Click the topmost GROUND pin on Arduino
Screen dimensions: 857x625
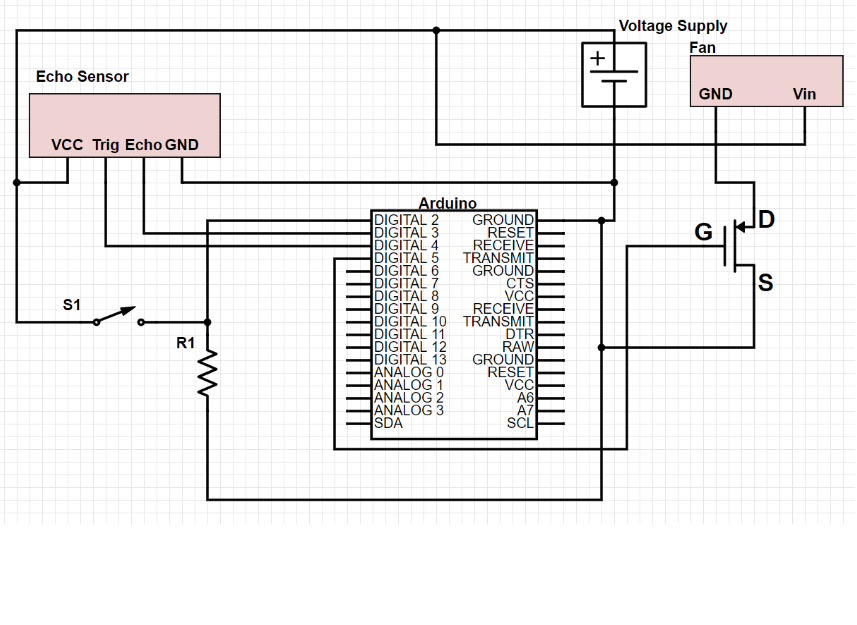pos(503,220)
